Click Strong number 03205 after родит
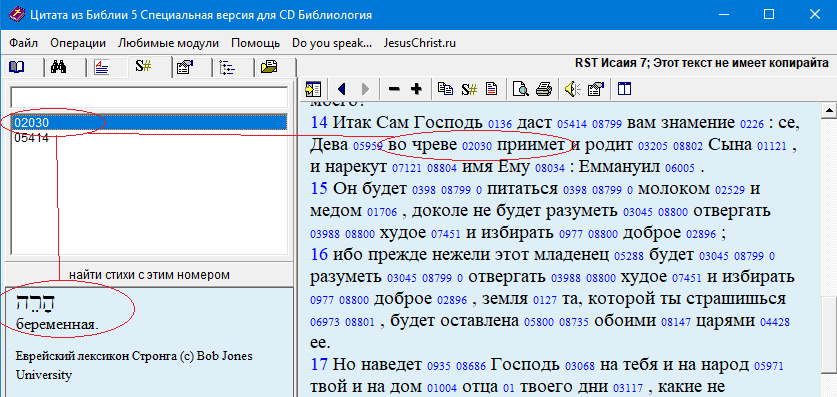Screen dimensions: 837x397 pos(652,146)
